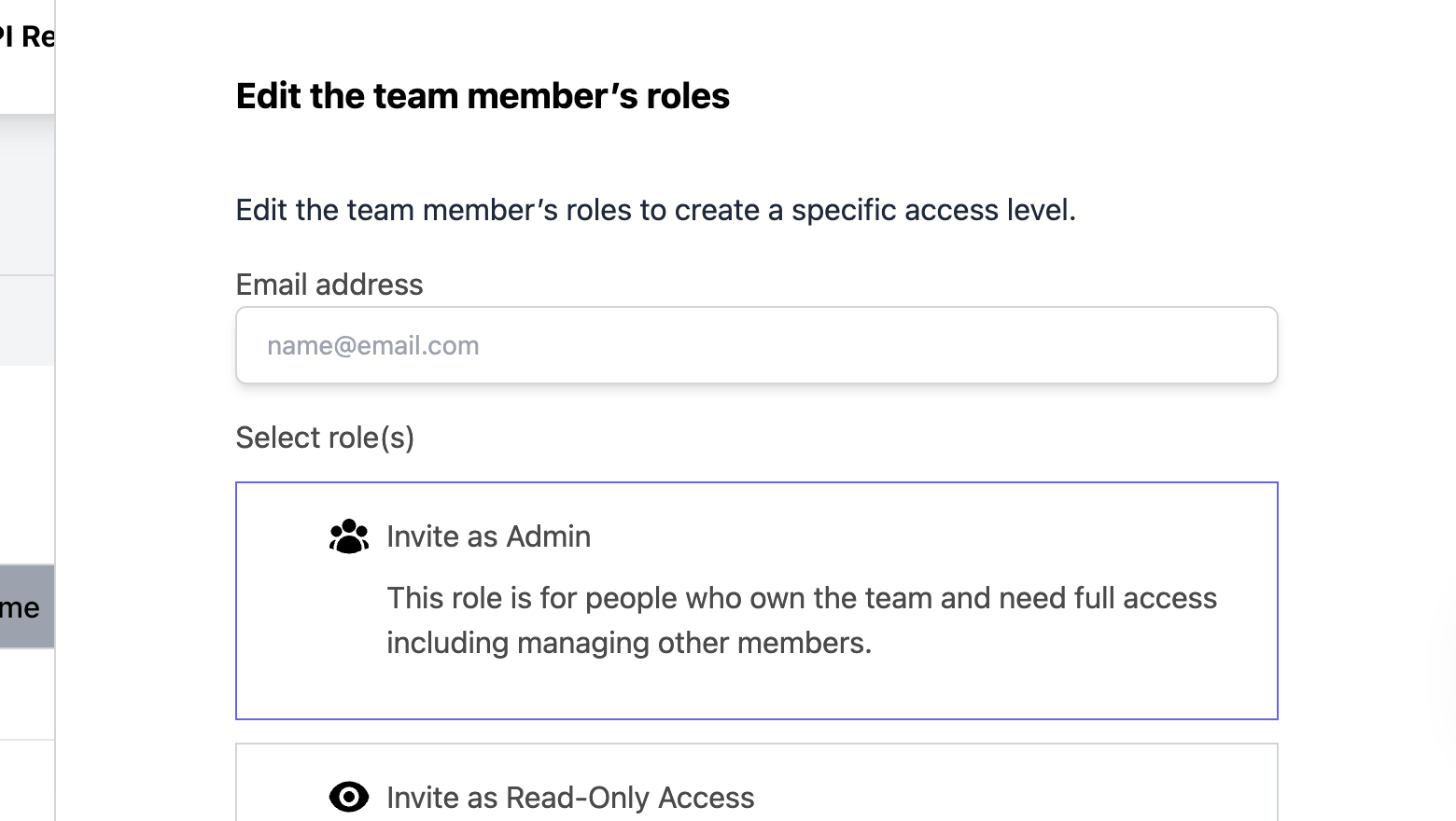Click the empty space below Admin description

[x=756, y=689]
